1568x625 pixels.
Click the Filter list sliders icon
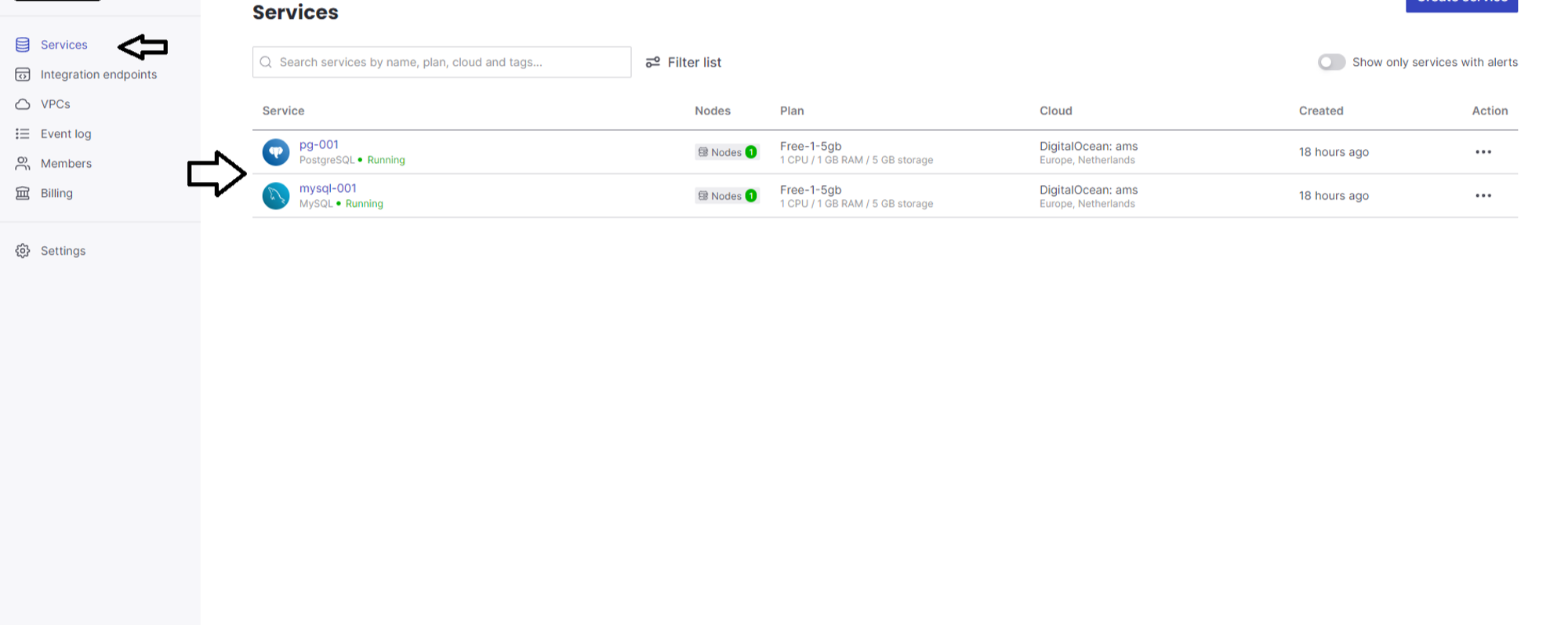click(652, 62)
